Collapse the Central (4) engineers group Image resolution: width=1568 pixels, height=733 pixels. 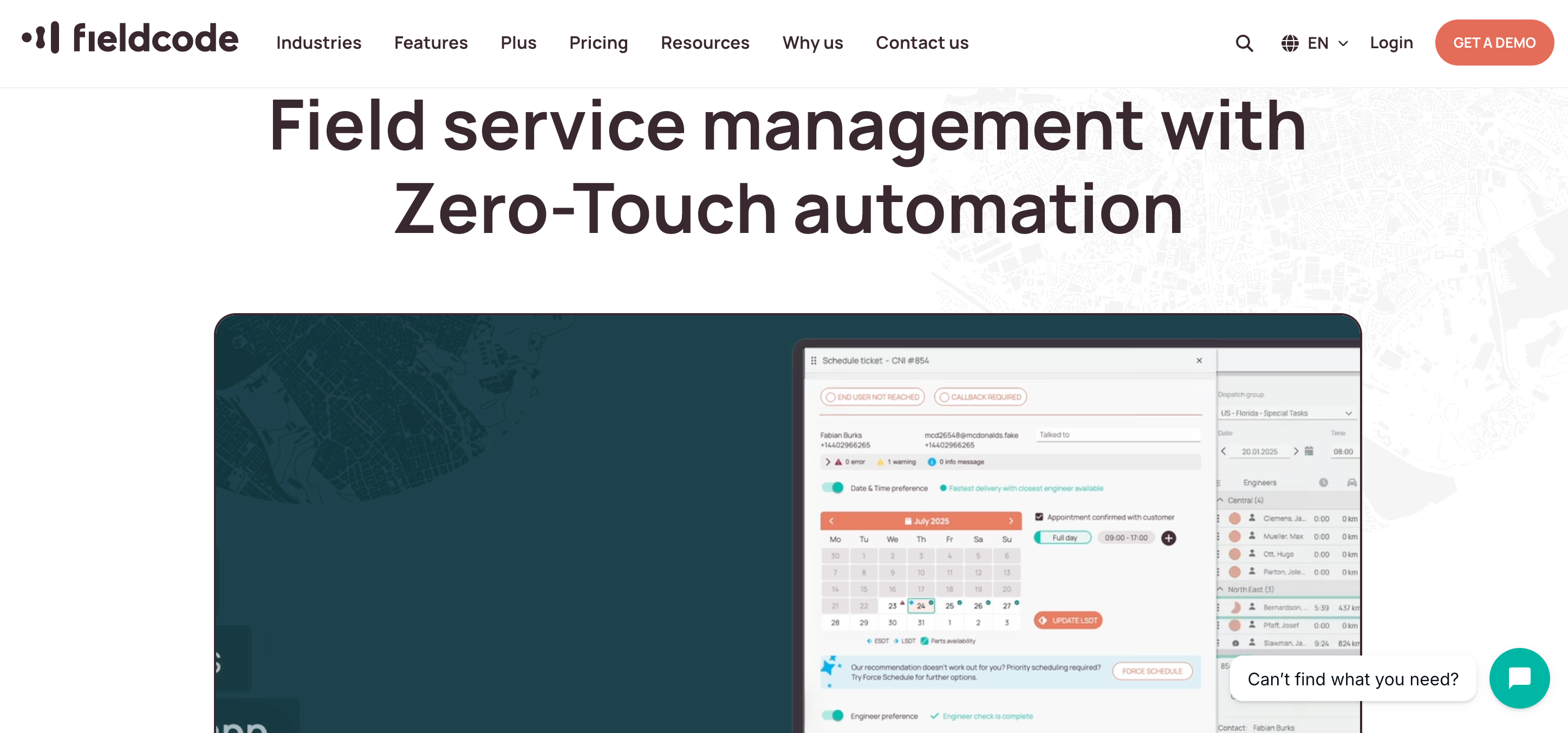(1220, 500)
